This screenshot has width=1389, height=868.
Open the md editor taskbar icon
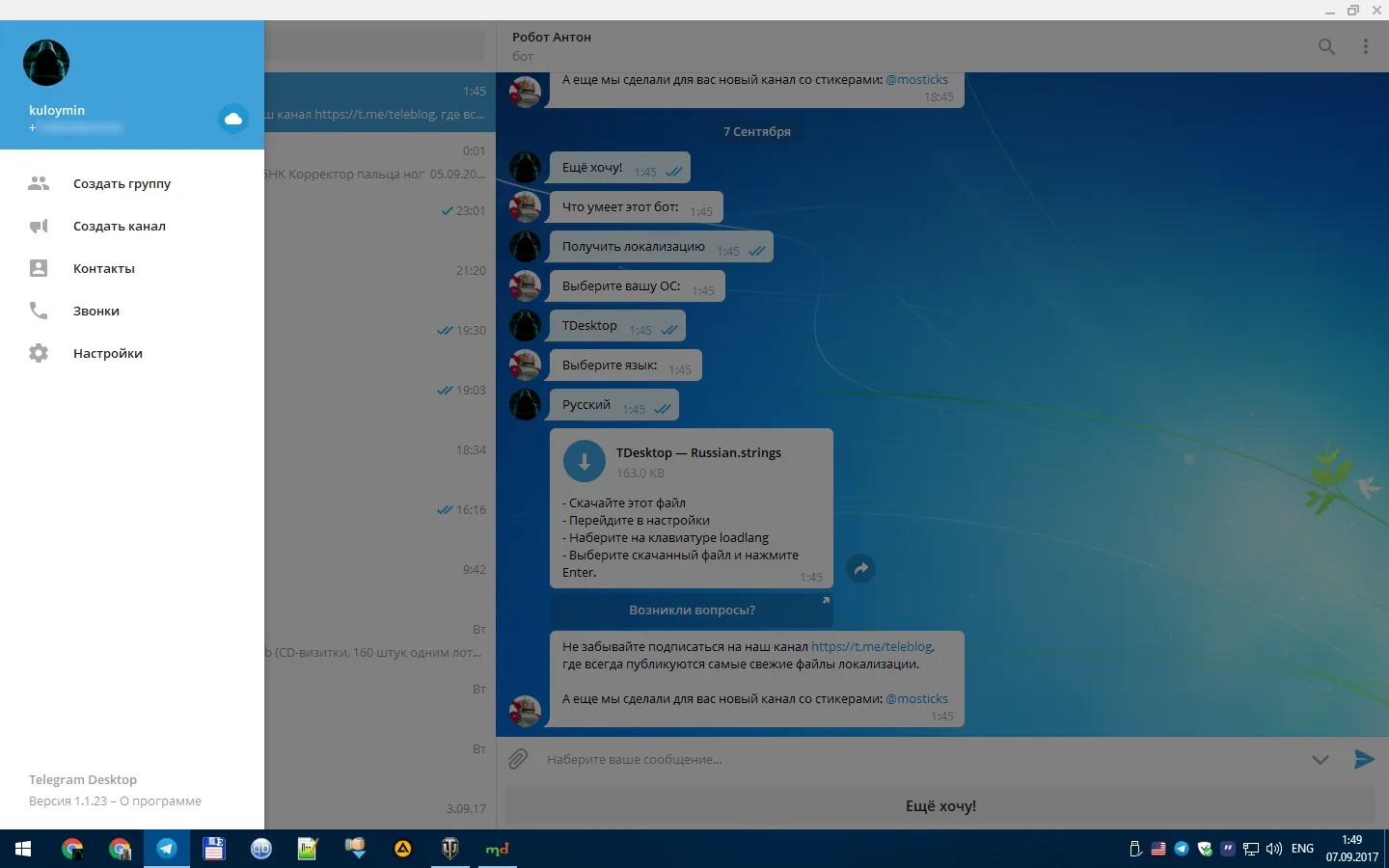click(x=497, y=849)
